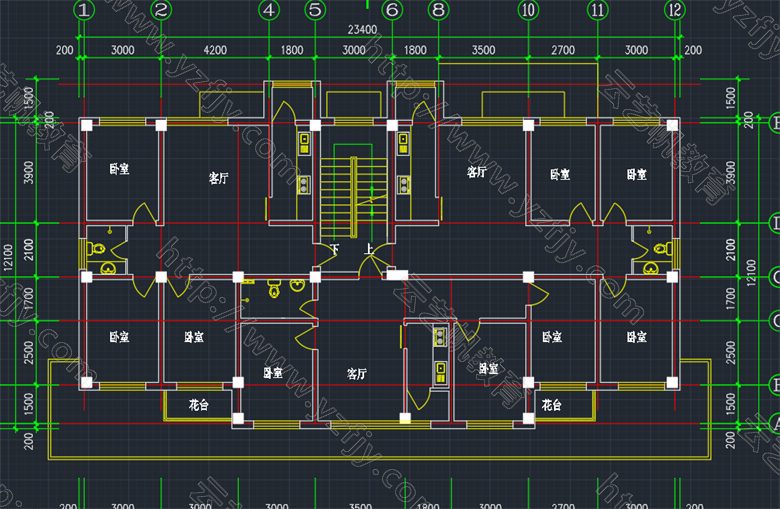780x509 pixels.
Task: Click the axis bubble numbered 4
Action: click(269, 10)
